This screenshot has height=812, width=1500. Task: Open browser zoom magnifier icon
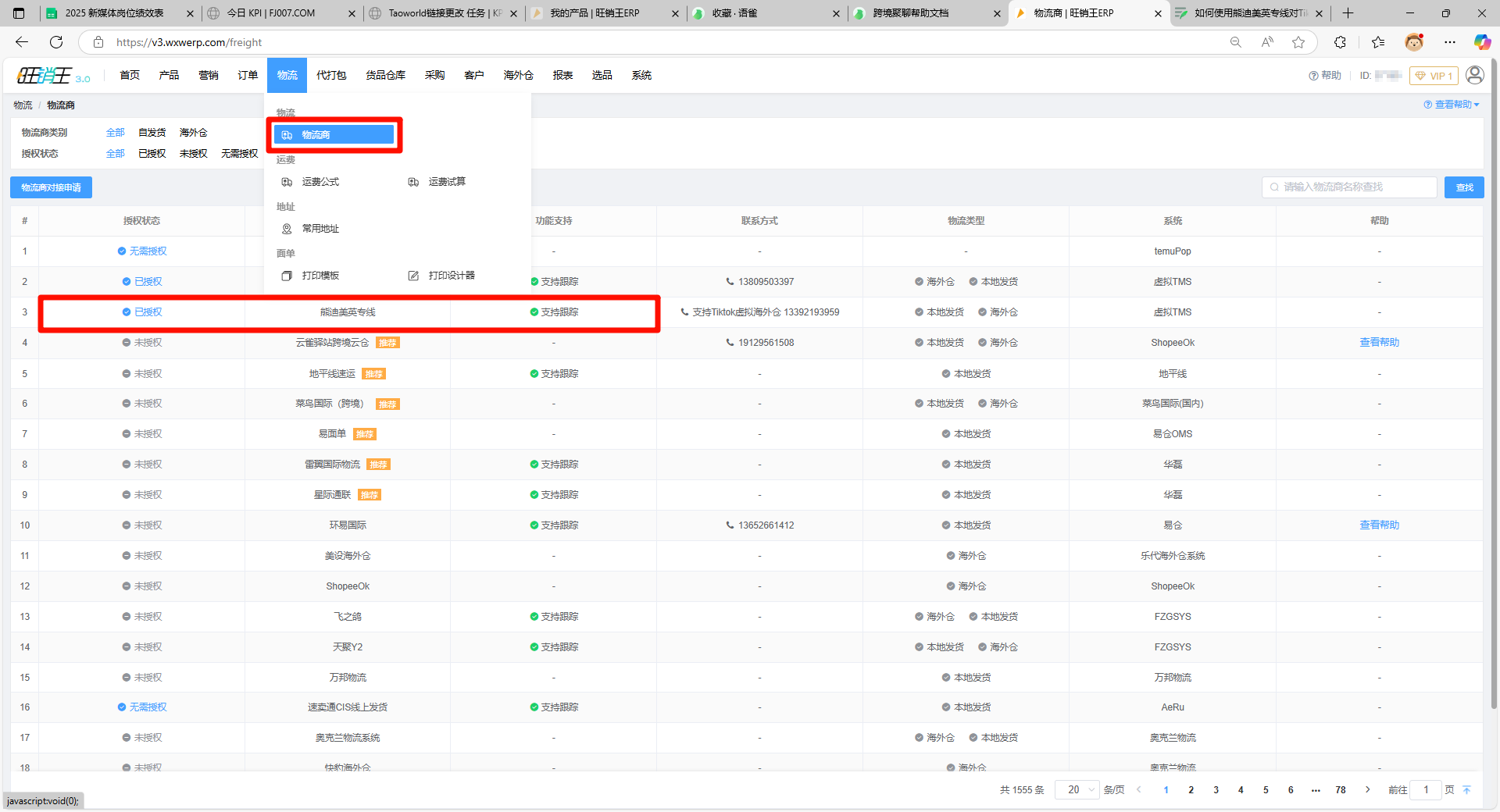coord(1235,42)
